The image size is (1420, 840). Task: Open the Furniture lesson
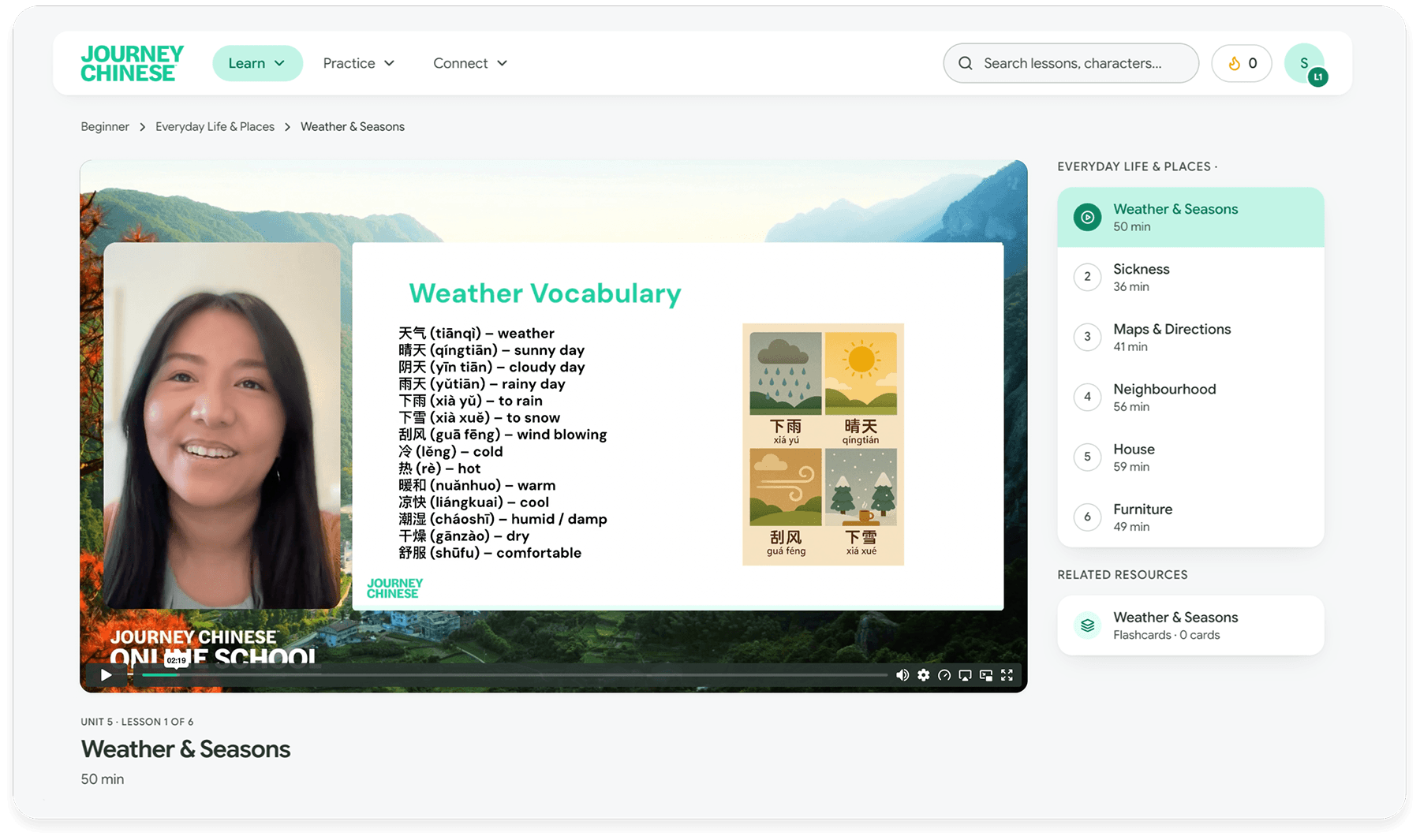(x=1190, y=517)
